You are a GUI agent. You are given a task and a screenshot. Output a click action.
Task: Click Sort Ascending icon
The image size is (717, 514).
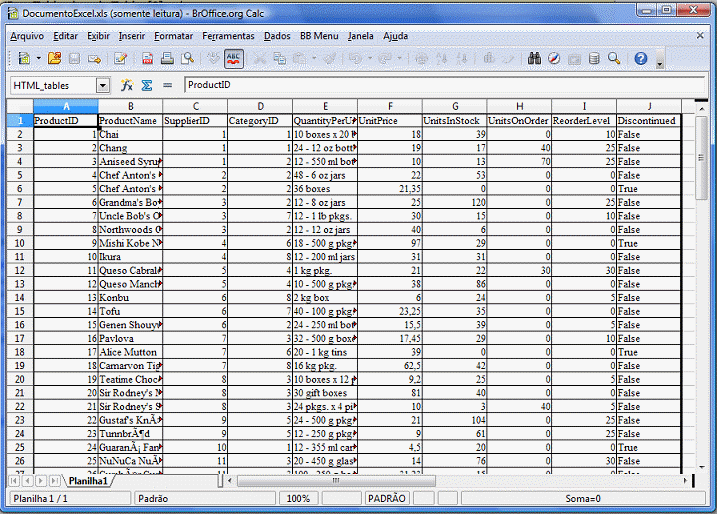442,59
